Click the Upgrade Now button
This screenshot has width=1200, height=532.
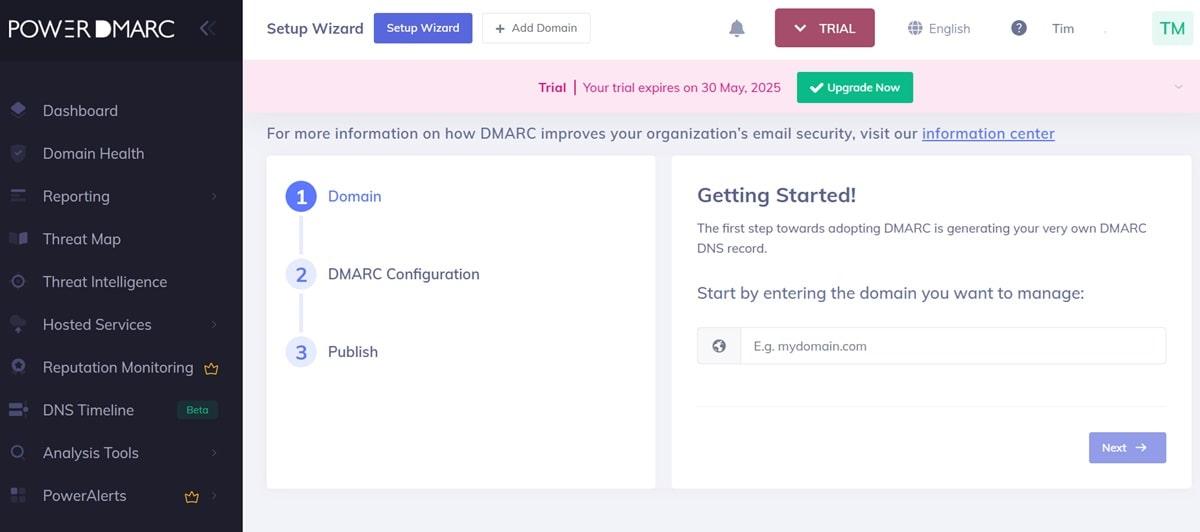tap(854, 87)
